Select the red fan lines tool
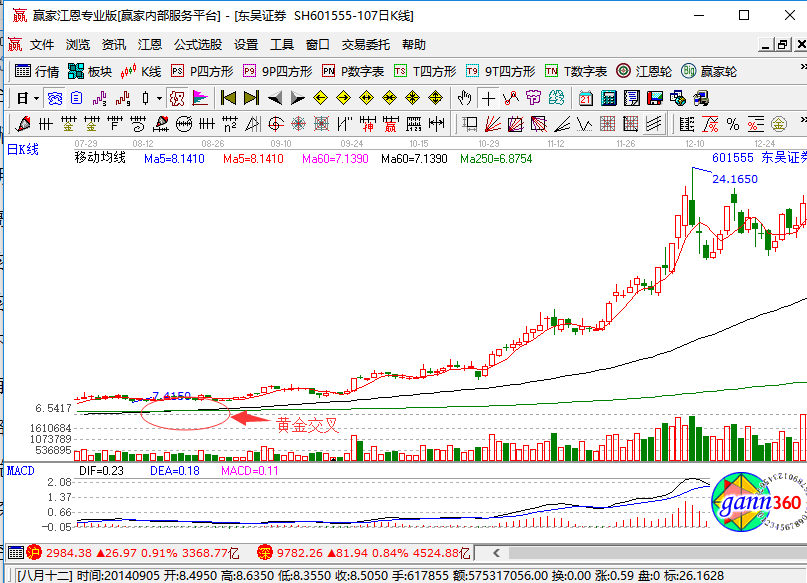The width and height of the screenshot is (807, 583). point(493,124)
